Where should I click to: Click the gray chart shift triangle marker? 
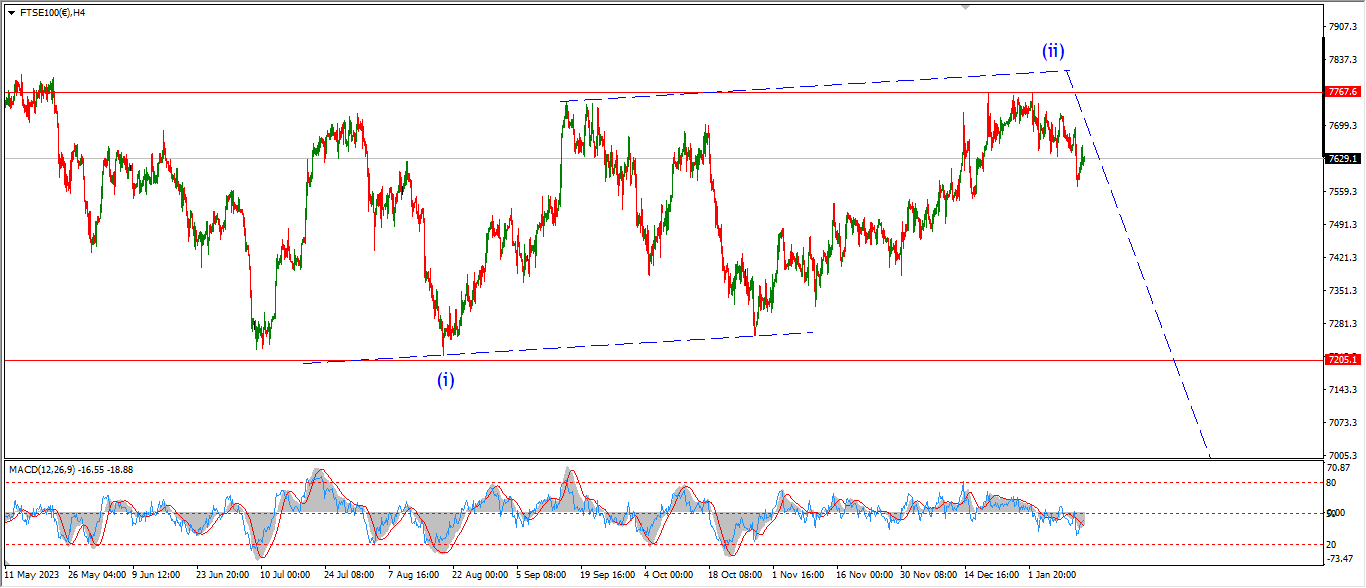(965, 6)
